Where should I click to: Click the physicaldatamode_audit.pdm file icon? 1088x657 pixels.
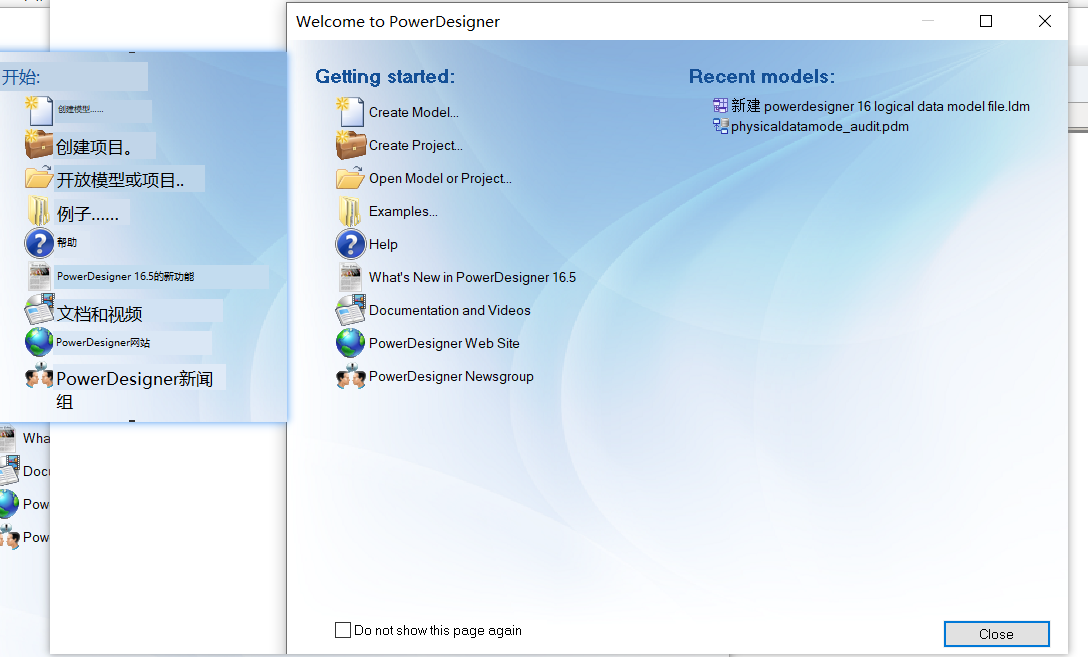pyautogui.click(x=721, y=126)
